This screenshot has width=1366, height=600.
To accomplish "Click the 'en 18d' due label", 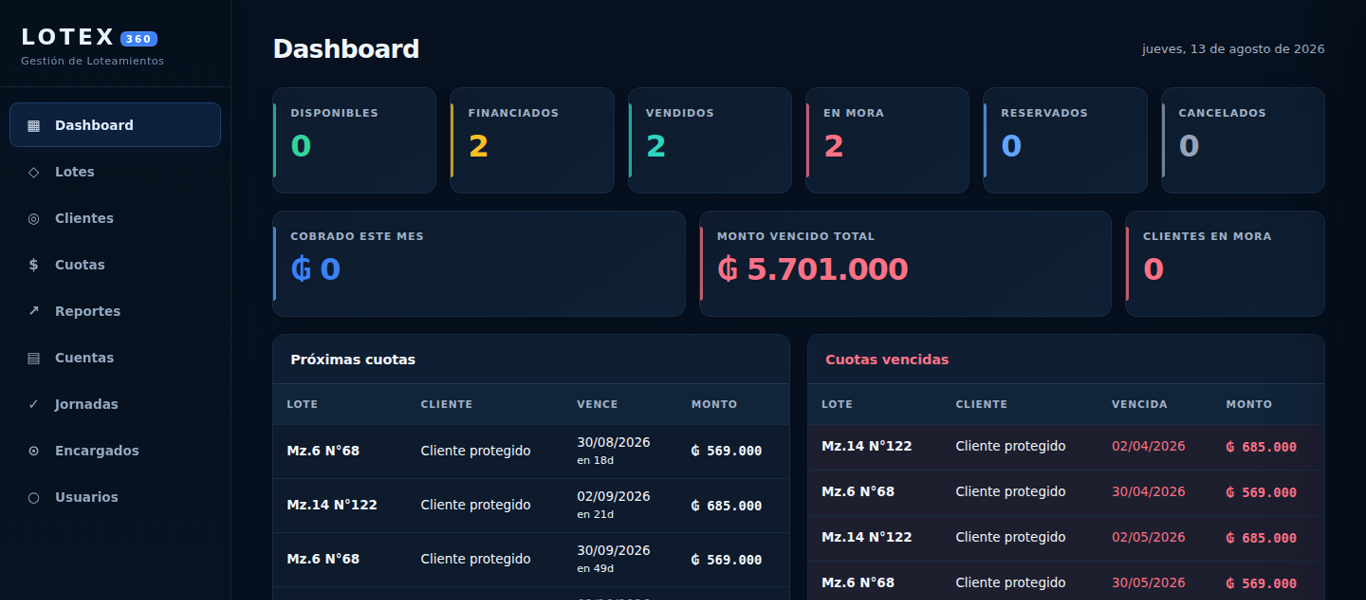I will click(x=595, y=461).
